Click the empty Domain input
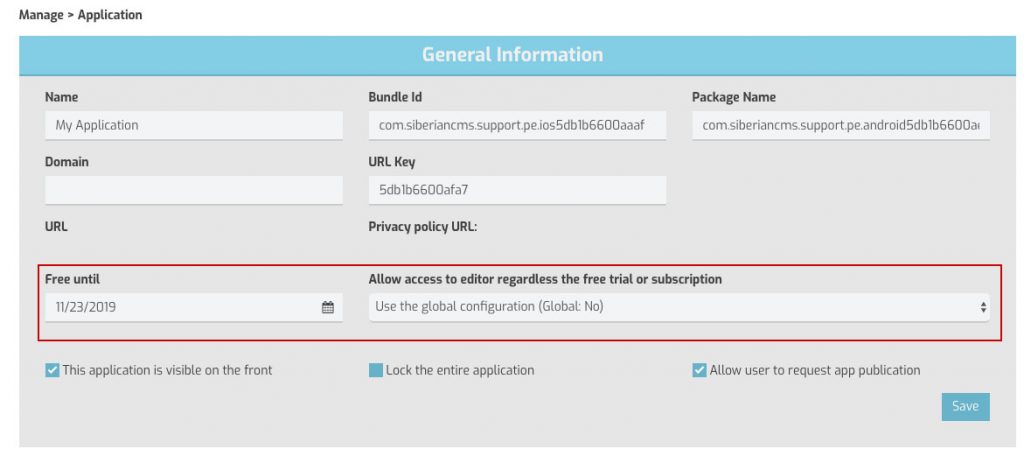1024x456 pixels. 193,189
